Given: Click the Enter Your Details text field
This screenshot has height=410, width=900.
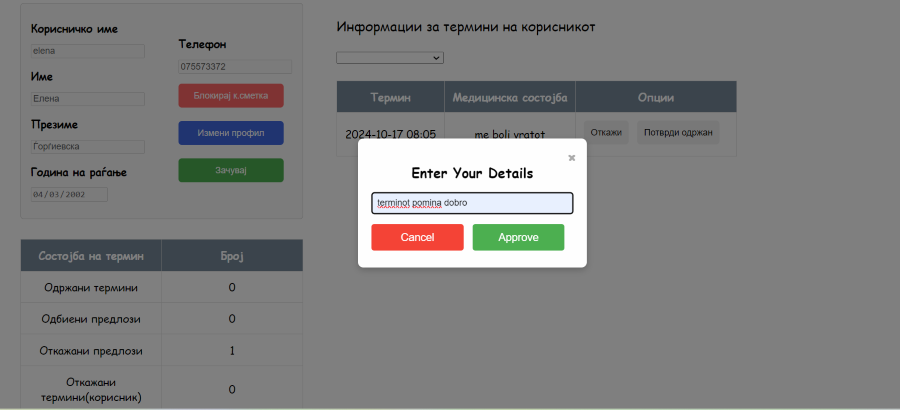Looking at the screenshot, I should coord(472,203).
